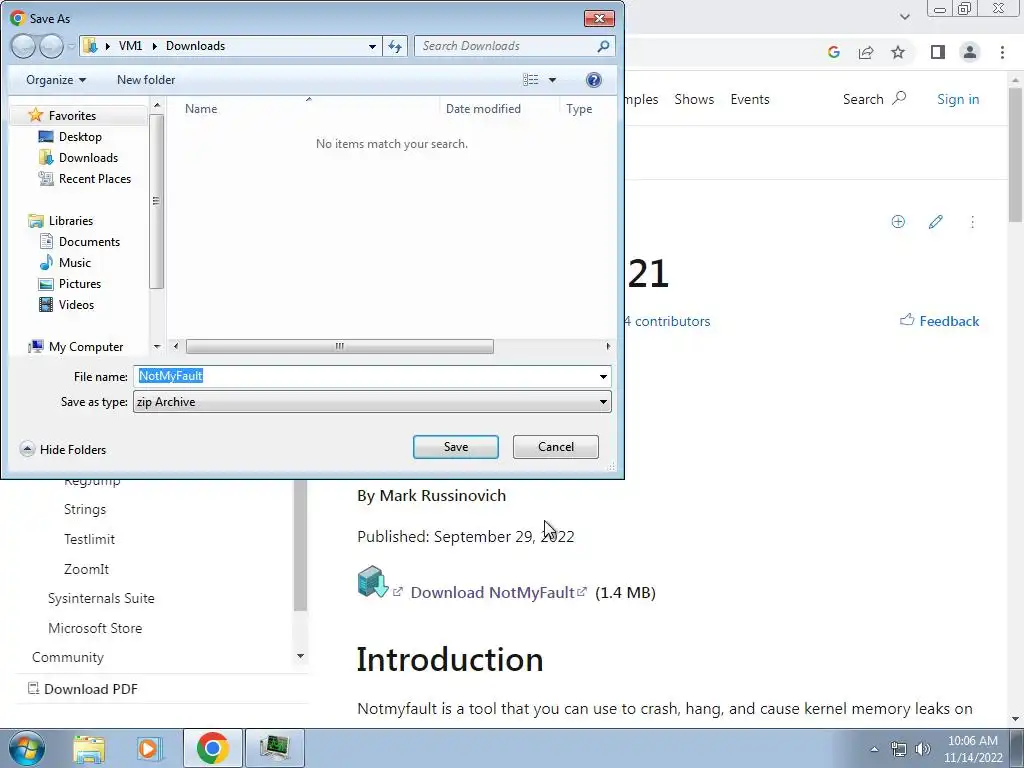The image size is (1024, 768).
Task: Select Libraries in navigation pane
Action: point(71,221)
